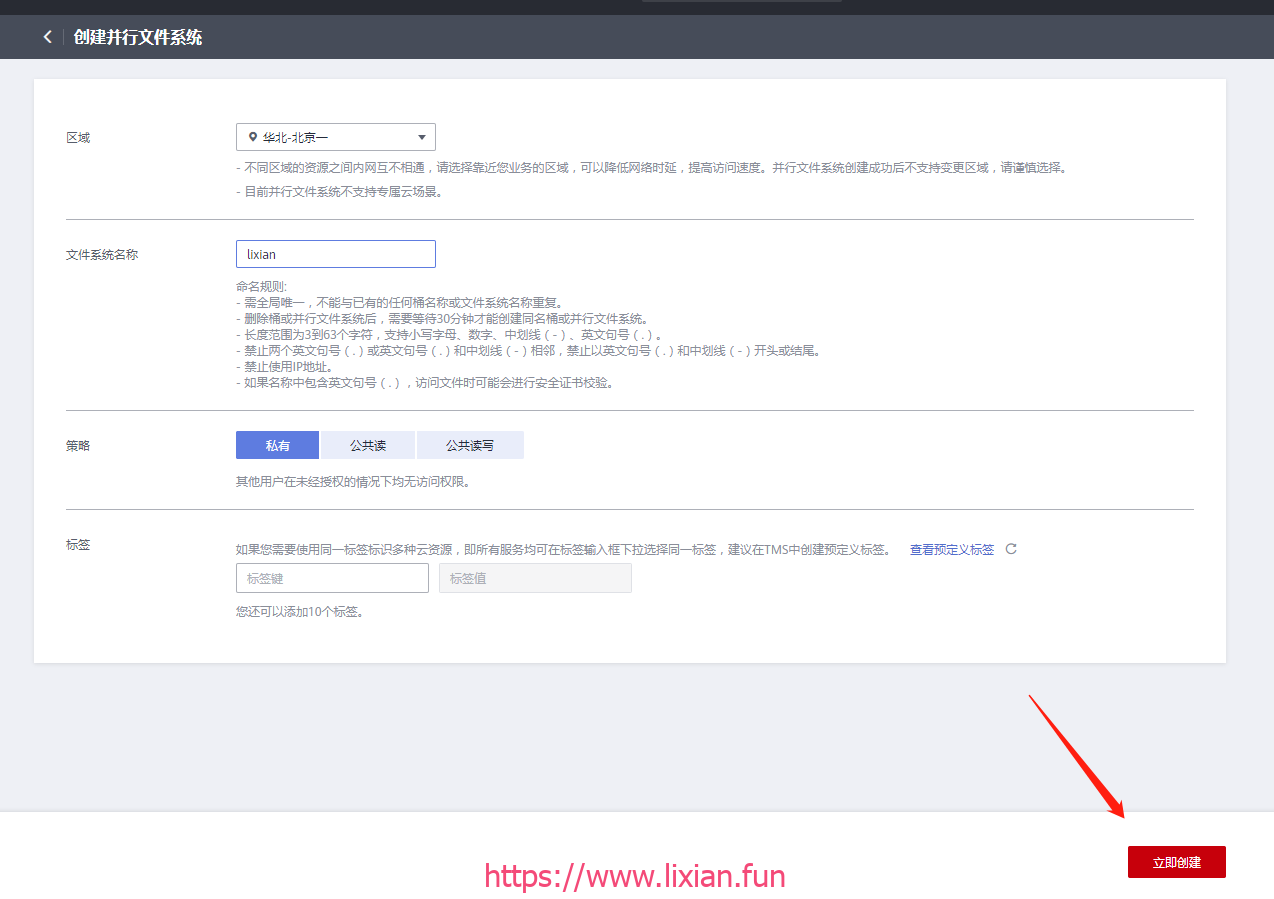1274x899 pixels.
Task: Click the 策略 field label
Action: point(78,446)
